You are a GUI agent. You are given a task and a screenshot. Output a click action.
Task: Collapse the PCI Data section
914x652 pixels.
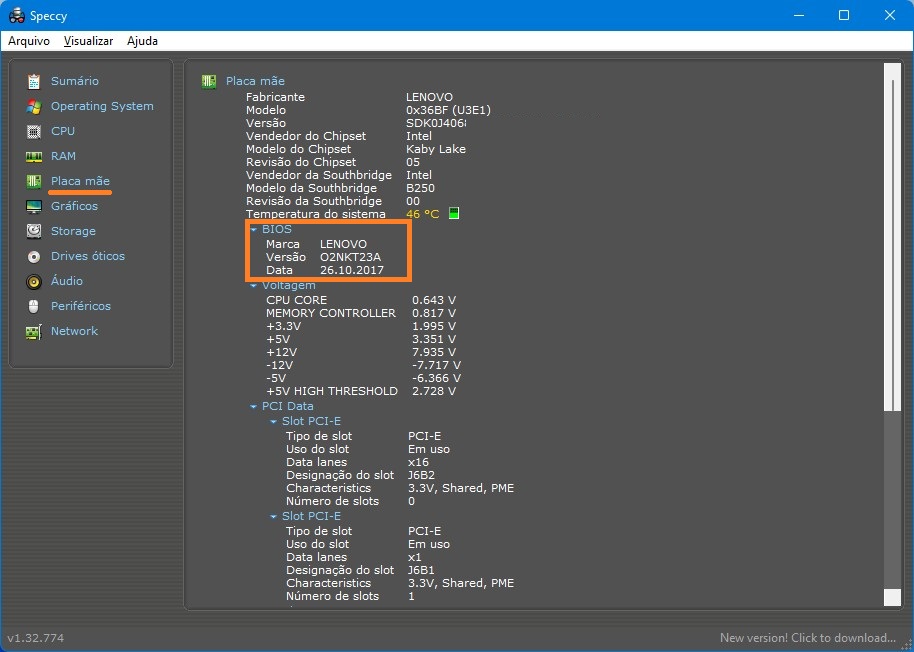254,407
